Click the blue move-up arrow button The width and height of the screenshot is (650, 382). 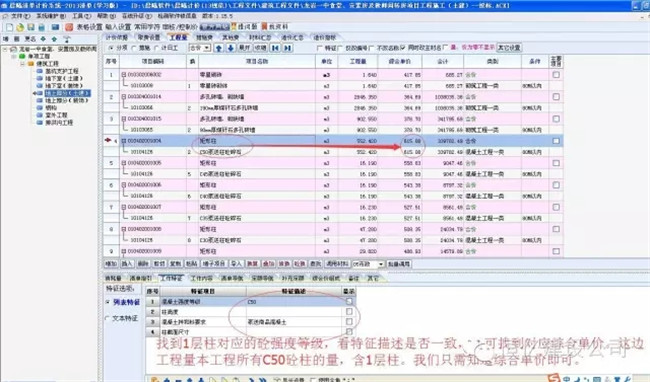[x=219, y=48]
